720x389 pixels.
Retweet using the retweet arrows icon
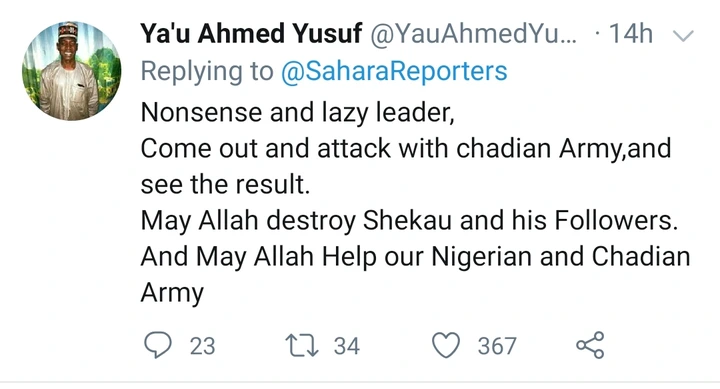pyautogui.click(x=302, y=346)
